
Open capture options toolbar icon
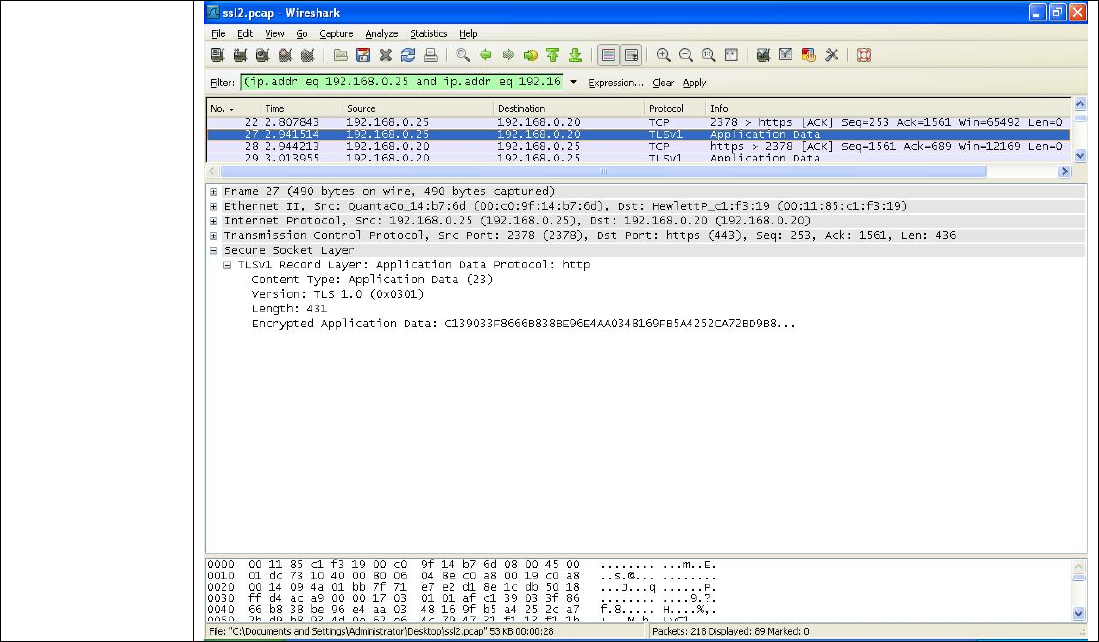(240, 55)
